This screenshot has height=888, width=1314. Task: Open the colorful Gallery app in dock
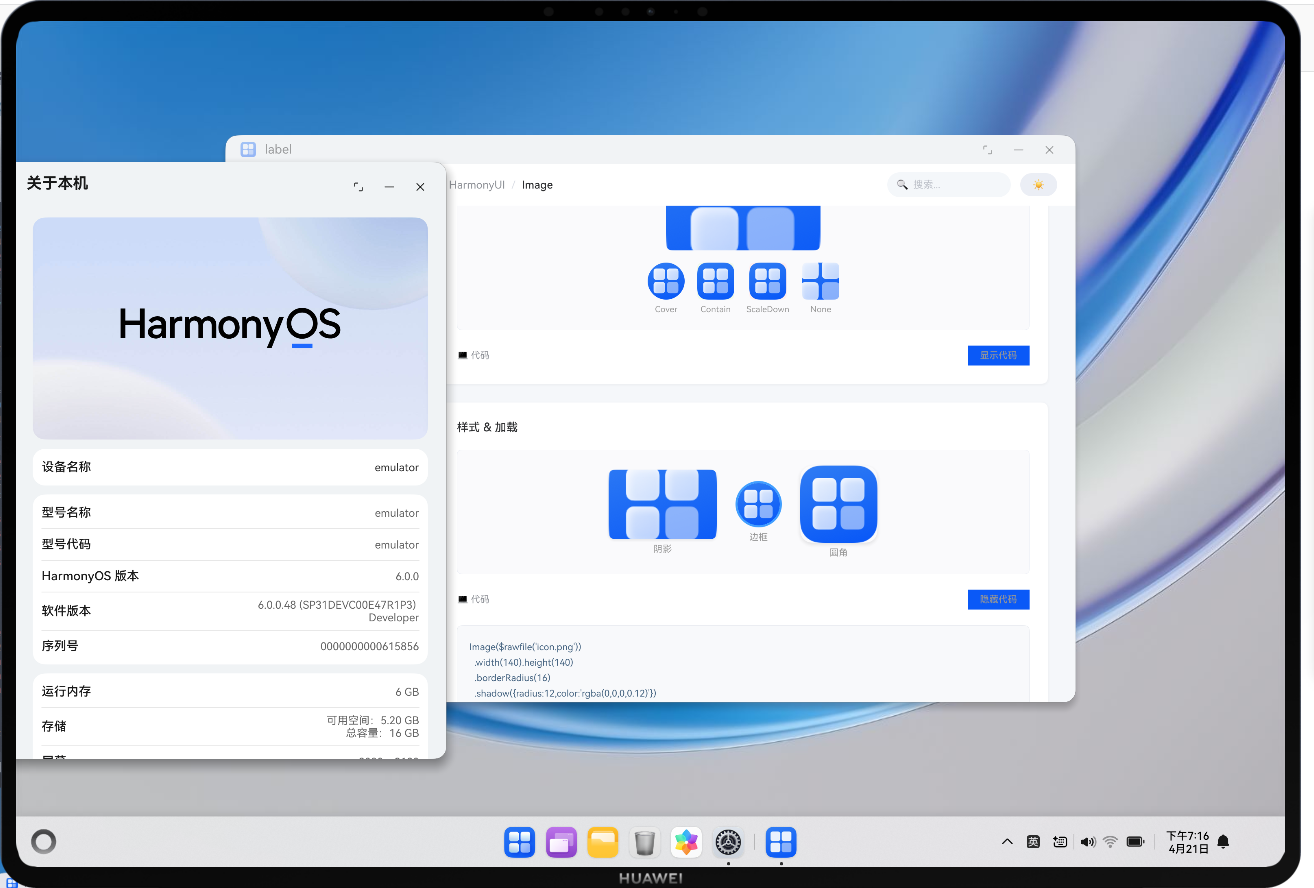pos(686,842)
